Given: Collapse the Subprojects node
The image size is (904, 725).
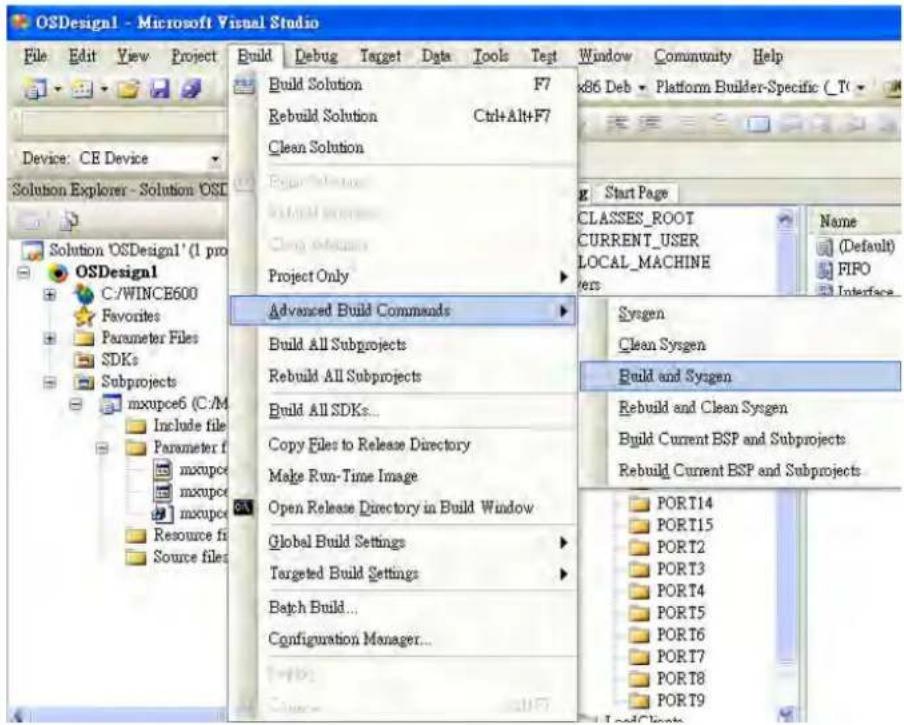Looking at the screenshot, I should (x=50, y=382).
